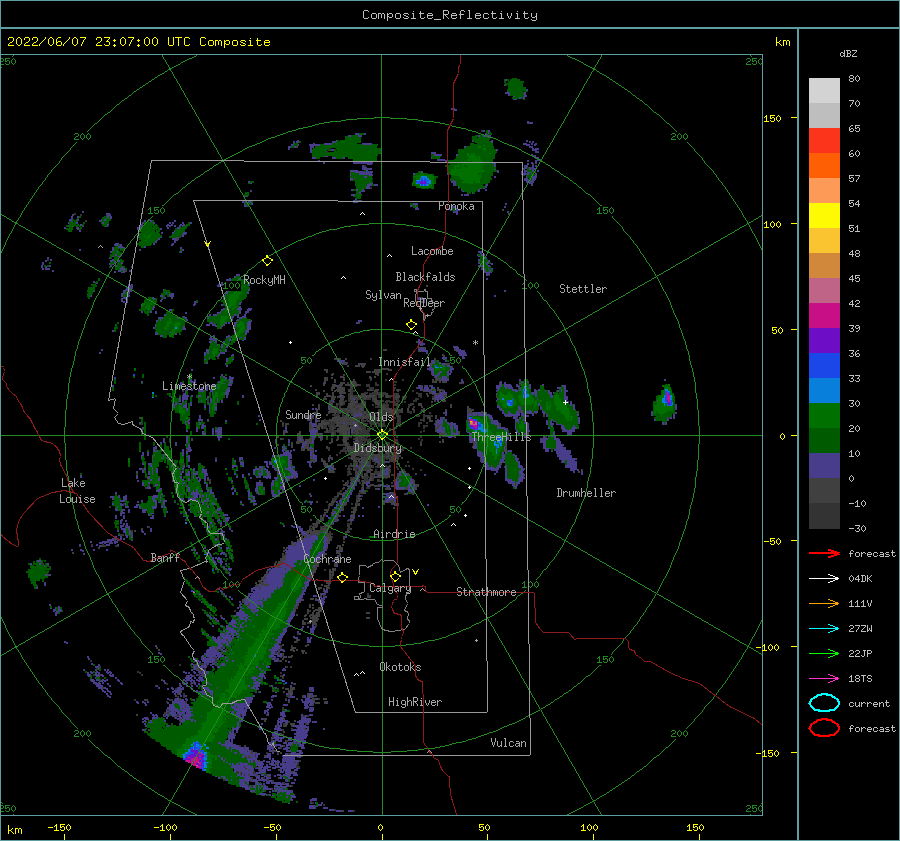Click the Calgary city label
The image size is (900, 841).
[390, 588]
